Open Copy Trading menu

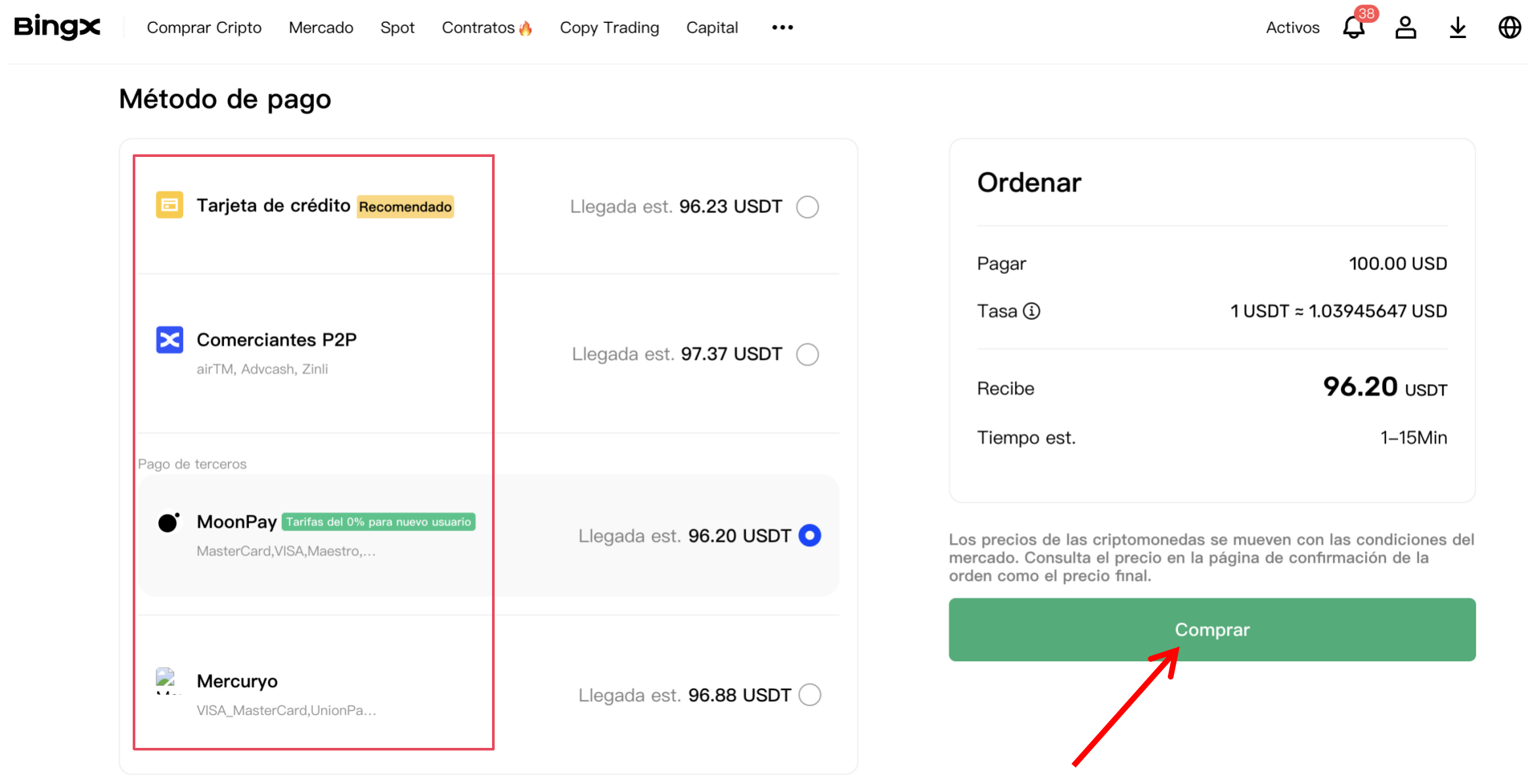(610, 28)
